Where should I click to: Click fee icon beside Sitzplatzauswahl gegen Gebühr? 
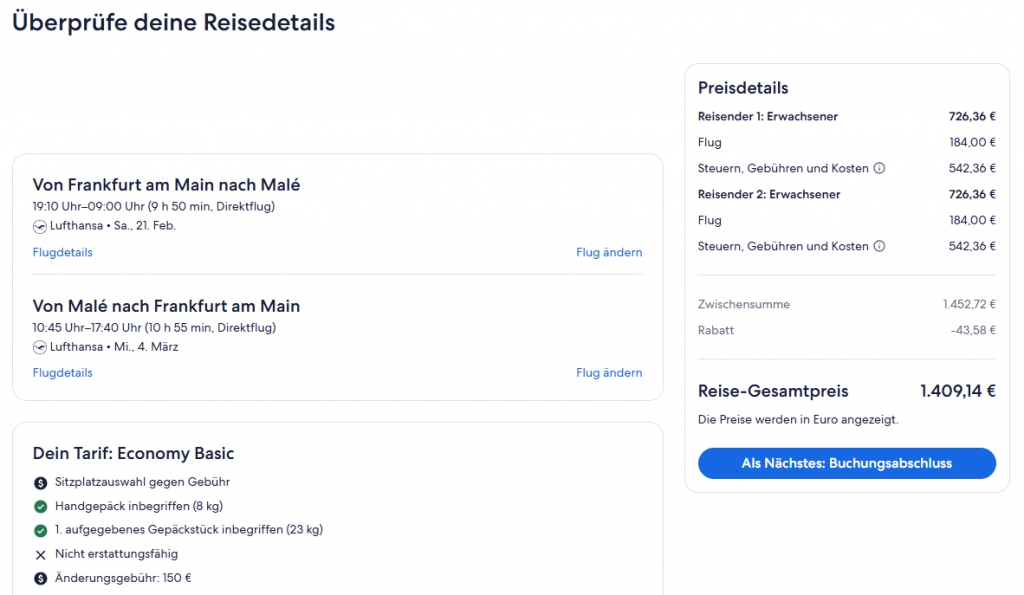point(41,482)
